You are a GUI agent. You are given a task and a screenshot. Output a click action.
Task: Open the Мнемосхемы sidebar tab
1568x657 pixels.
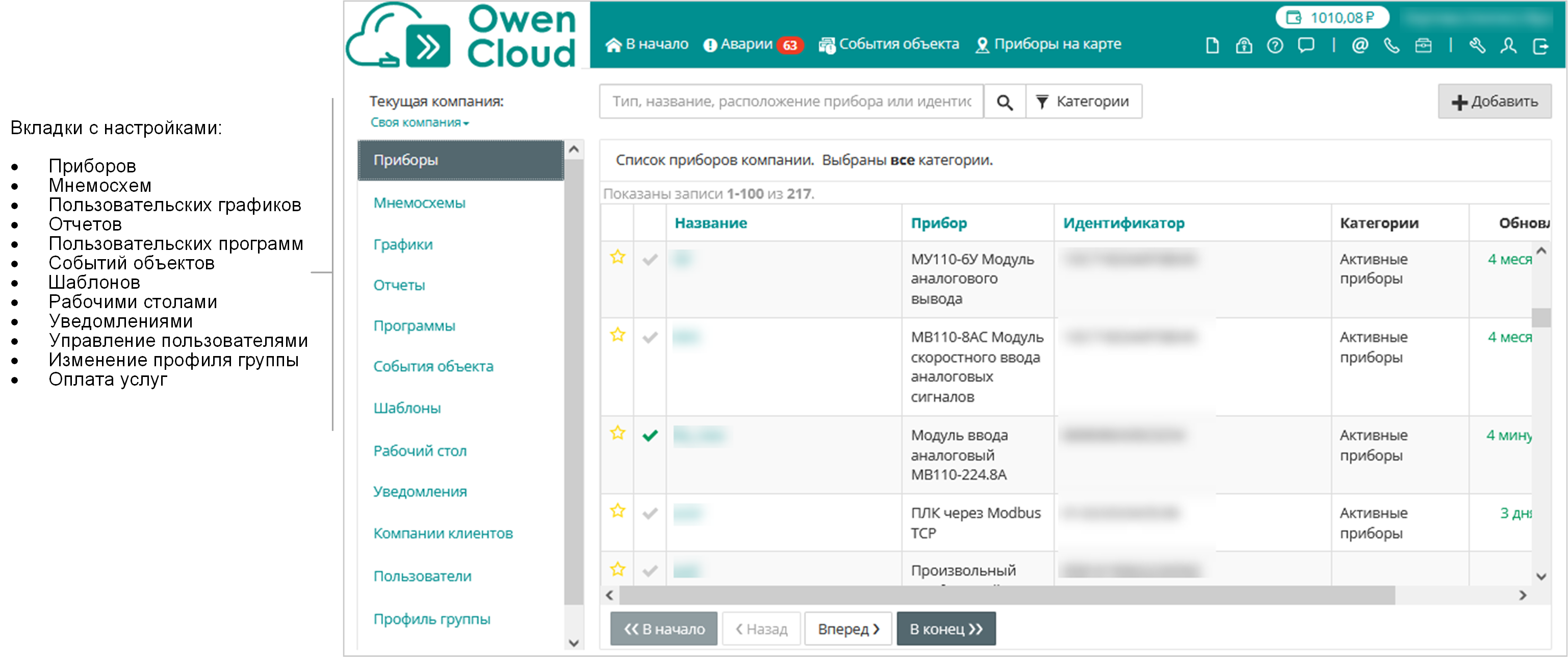click(419, 203)
